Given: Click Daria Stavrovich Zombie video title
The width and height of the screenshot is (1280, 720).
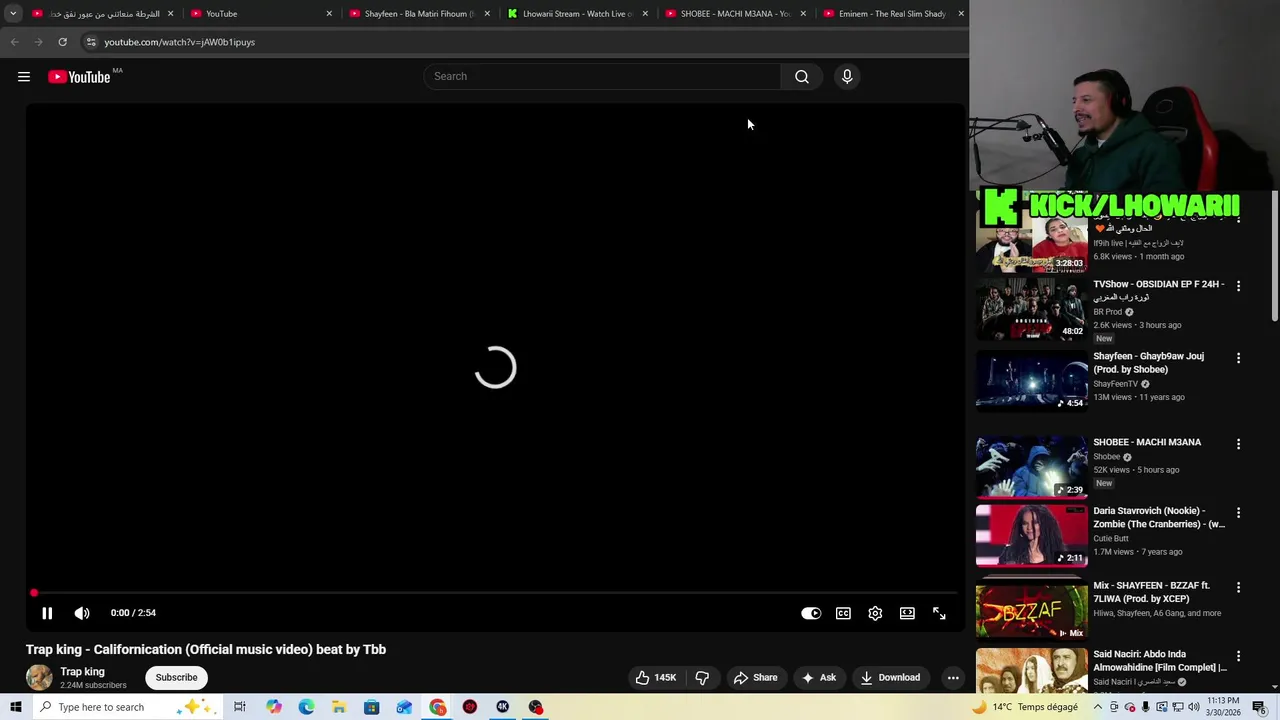Looking at the screenshot, I should [x=1159, y=517].
